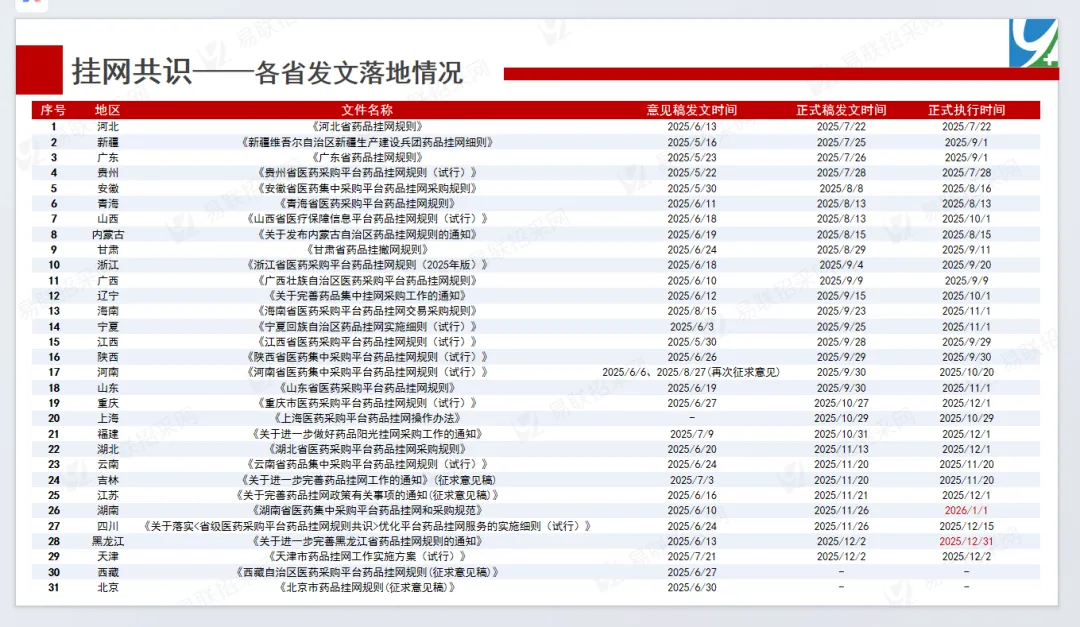Click 2025/7/3 draft date in the 吉林 row
1080x627 pixels.
pyautogui.click(x=692, y=480)
